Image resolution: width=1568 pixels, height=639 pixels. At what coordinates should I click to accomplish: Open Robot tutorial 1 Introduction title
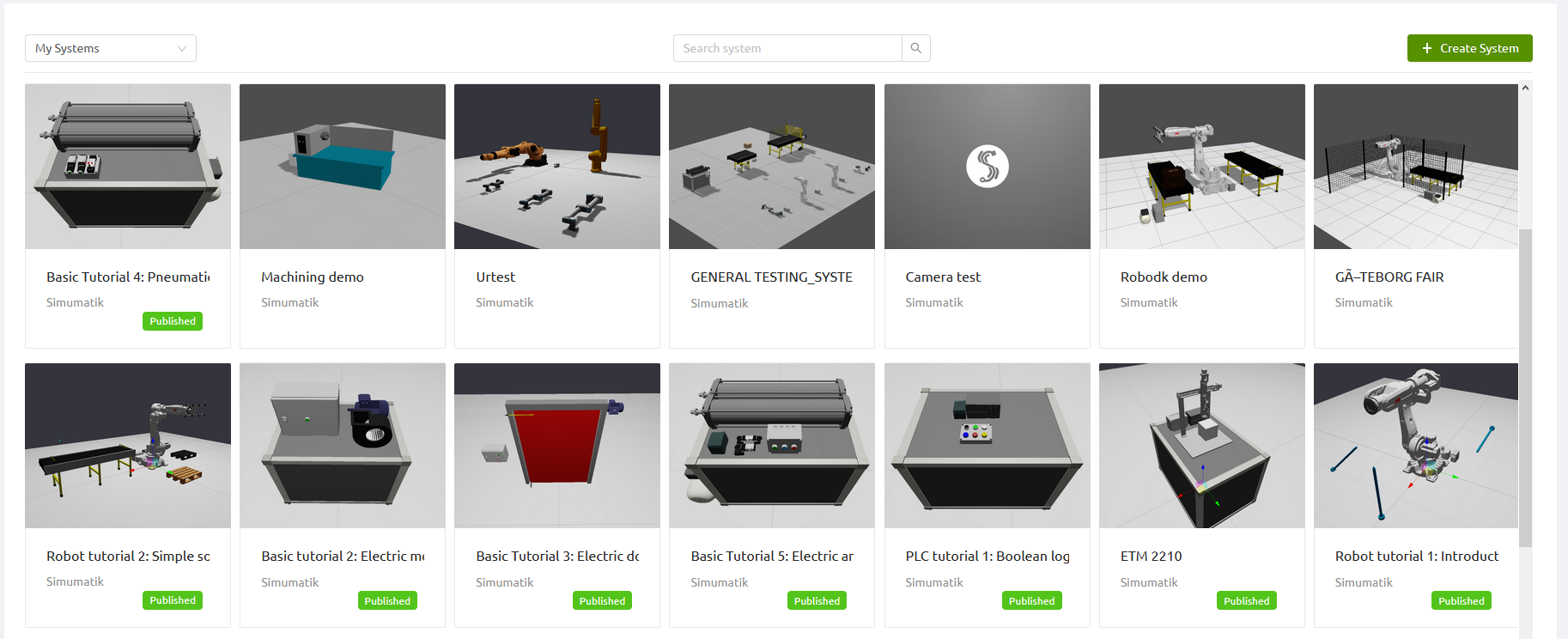pos(1416,556)
